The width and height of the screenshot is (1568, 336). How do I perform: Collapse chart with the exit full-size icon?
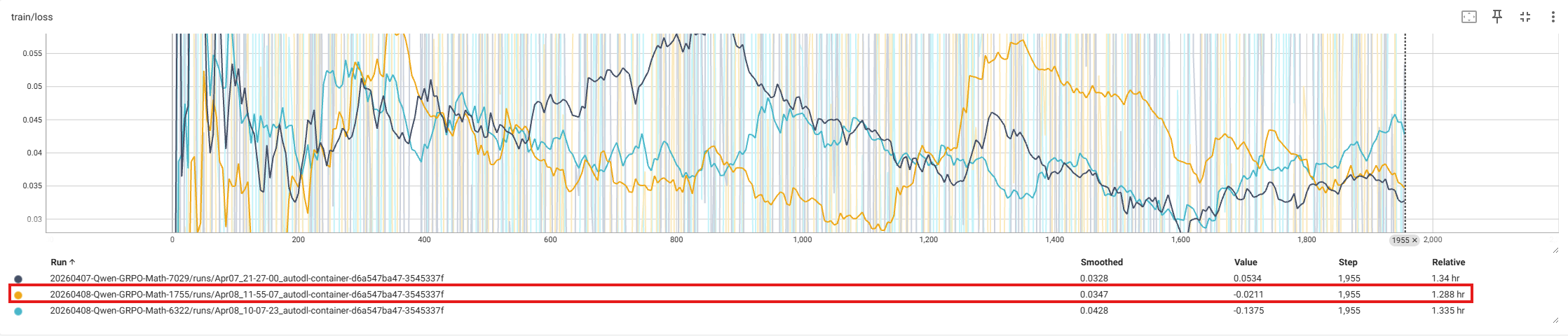click(1525, 17)
